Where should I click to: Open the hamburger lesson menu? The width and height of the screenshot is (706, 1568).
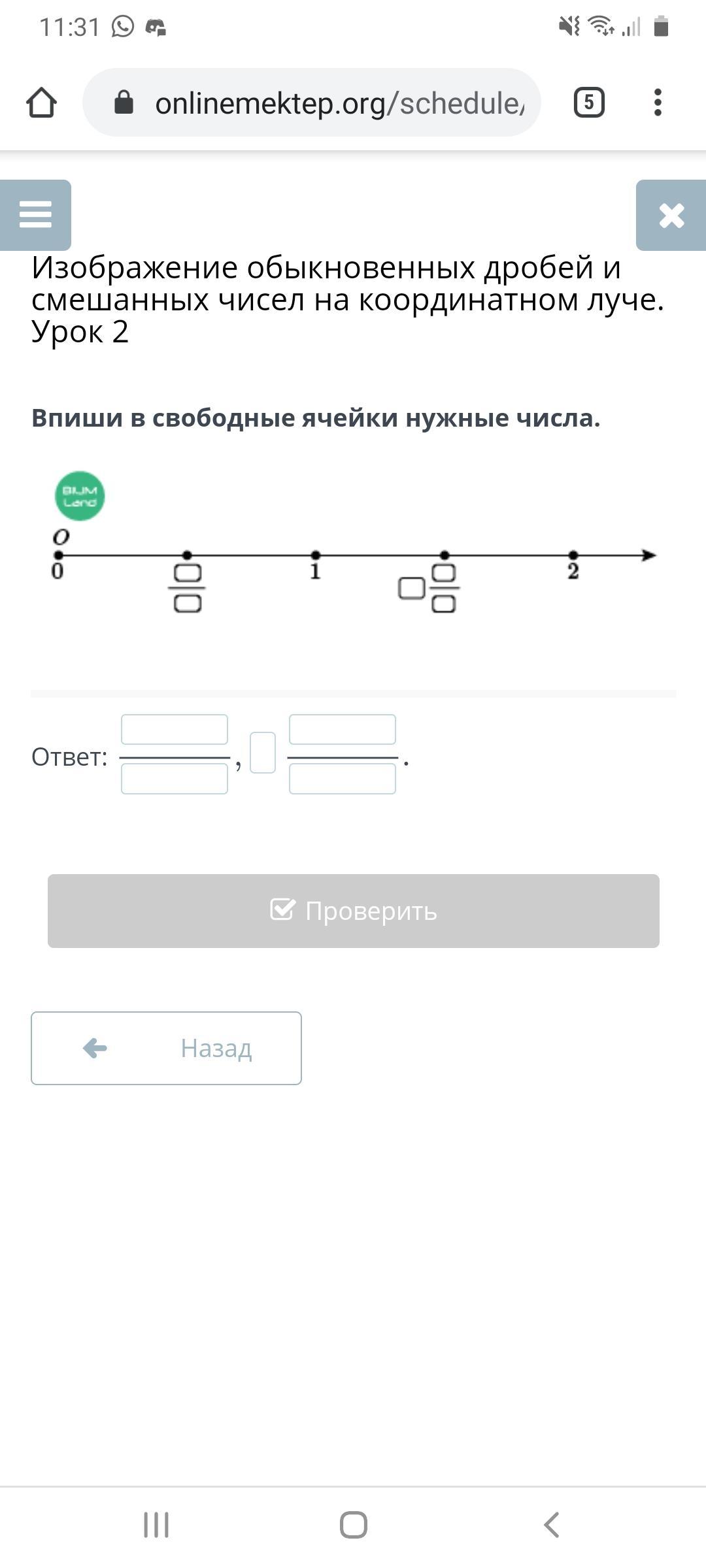pos(35,215)
